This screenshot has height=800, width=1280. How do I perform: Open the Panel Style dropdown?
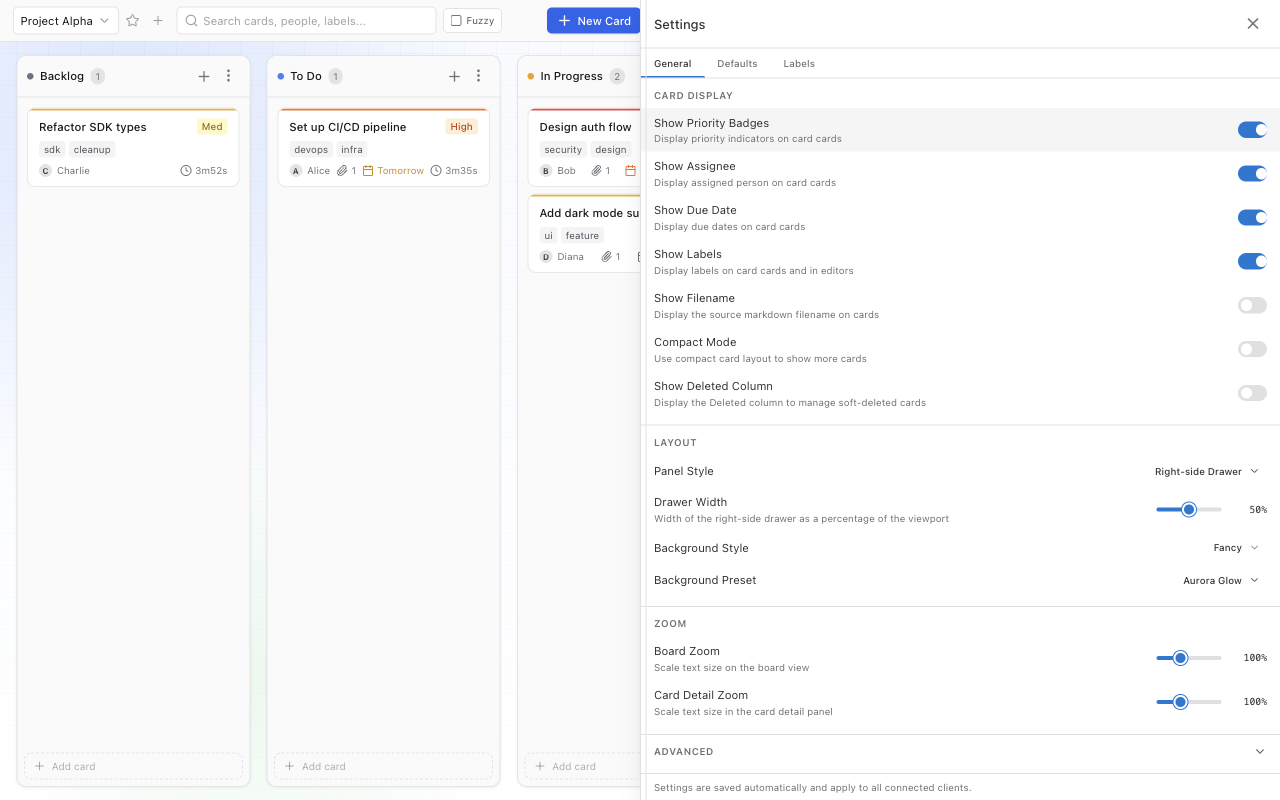1207,471
